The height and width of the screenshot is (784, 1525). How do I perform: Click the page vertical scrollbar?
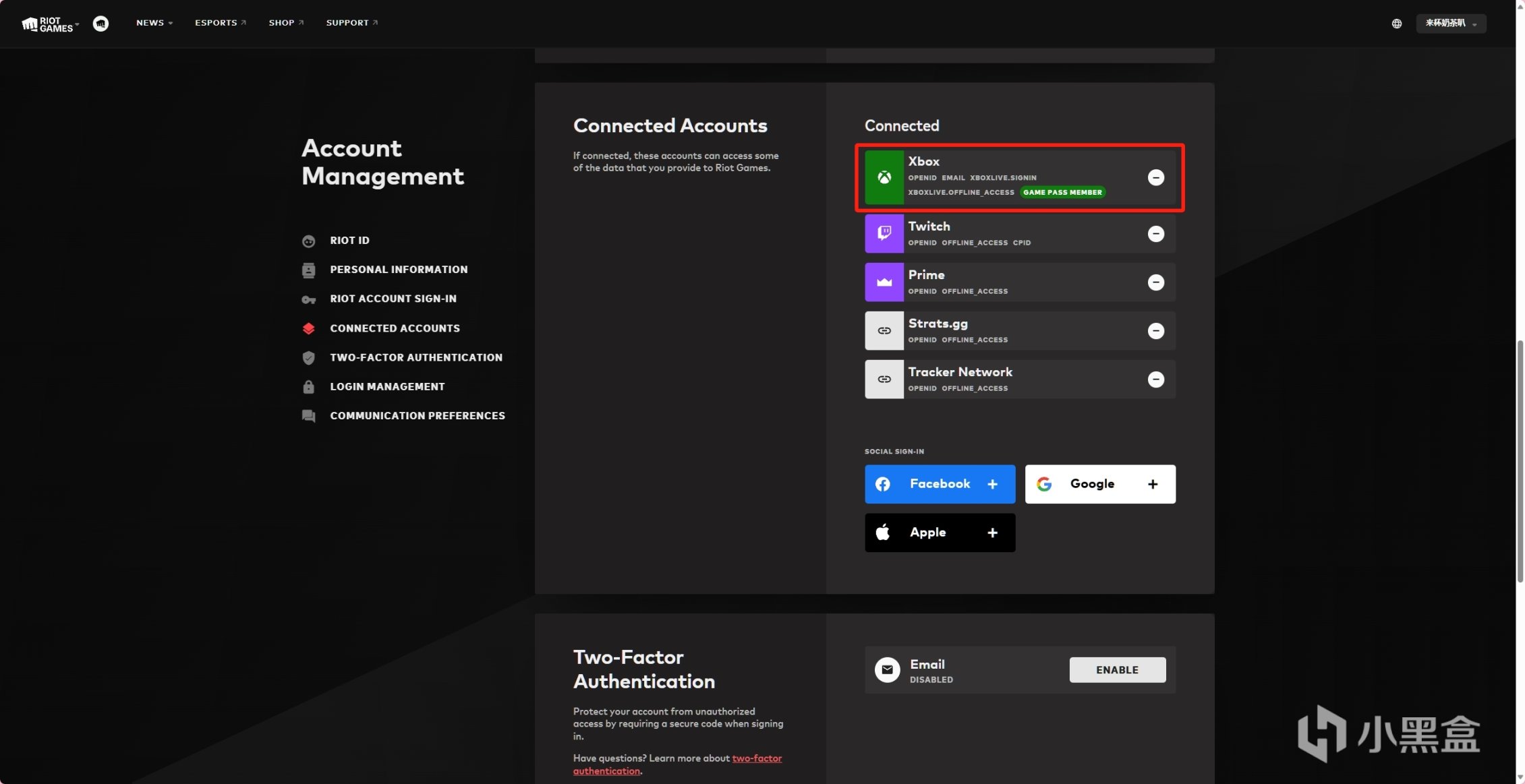point(1520,461)
